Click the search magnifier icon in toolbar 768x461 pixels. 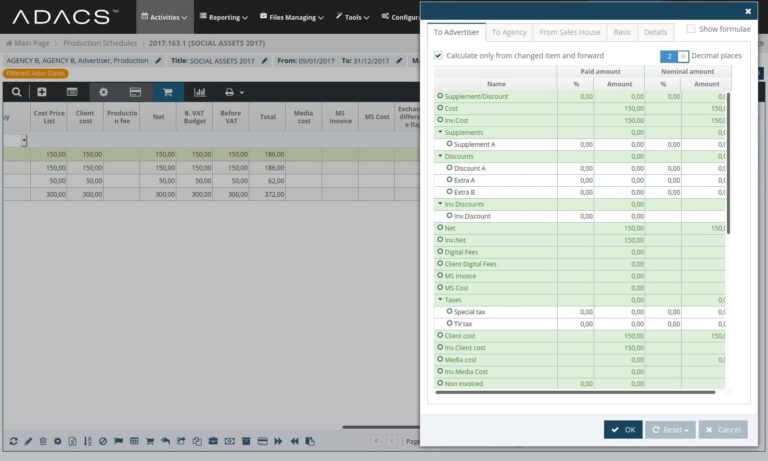point(16,92)
